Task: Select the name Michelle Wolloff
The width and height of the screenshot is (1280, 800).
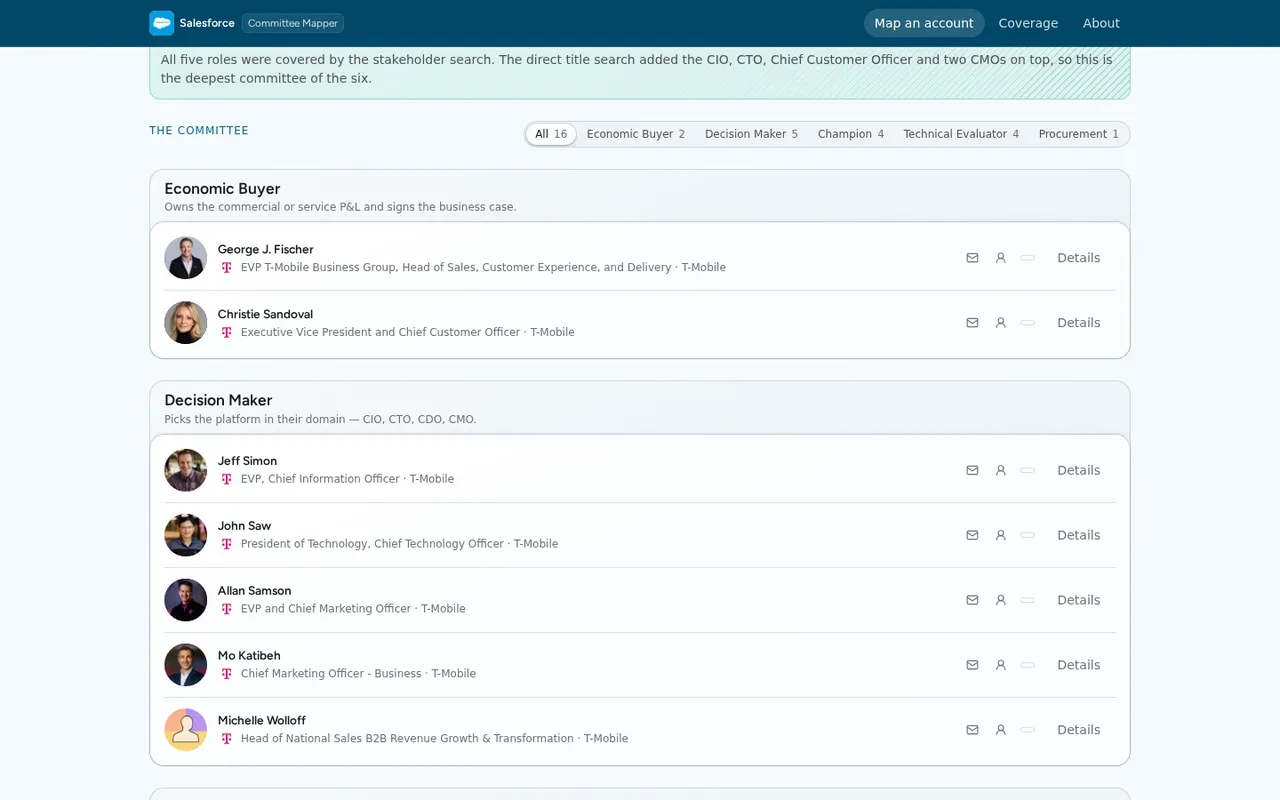Action: point(262,721)
